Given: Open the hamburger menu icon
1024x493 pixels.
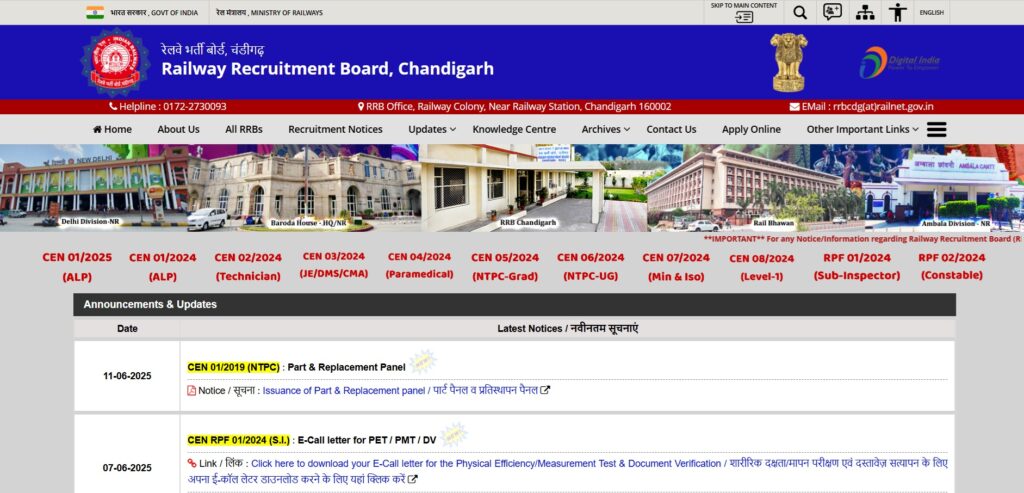Looking at the screenshot, I should 936,129.
